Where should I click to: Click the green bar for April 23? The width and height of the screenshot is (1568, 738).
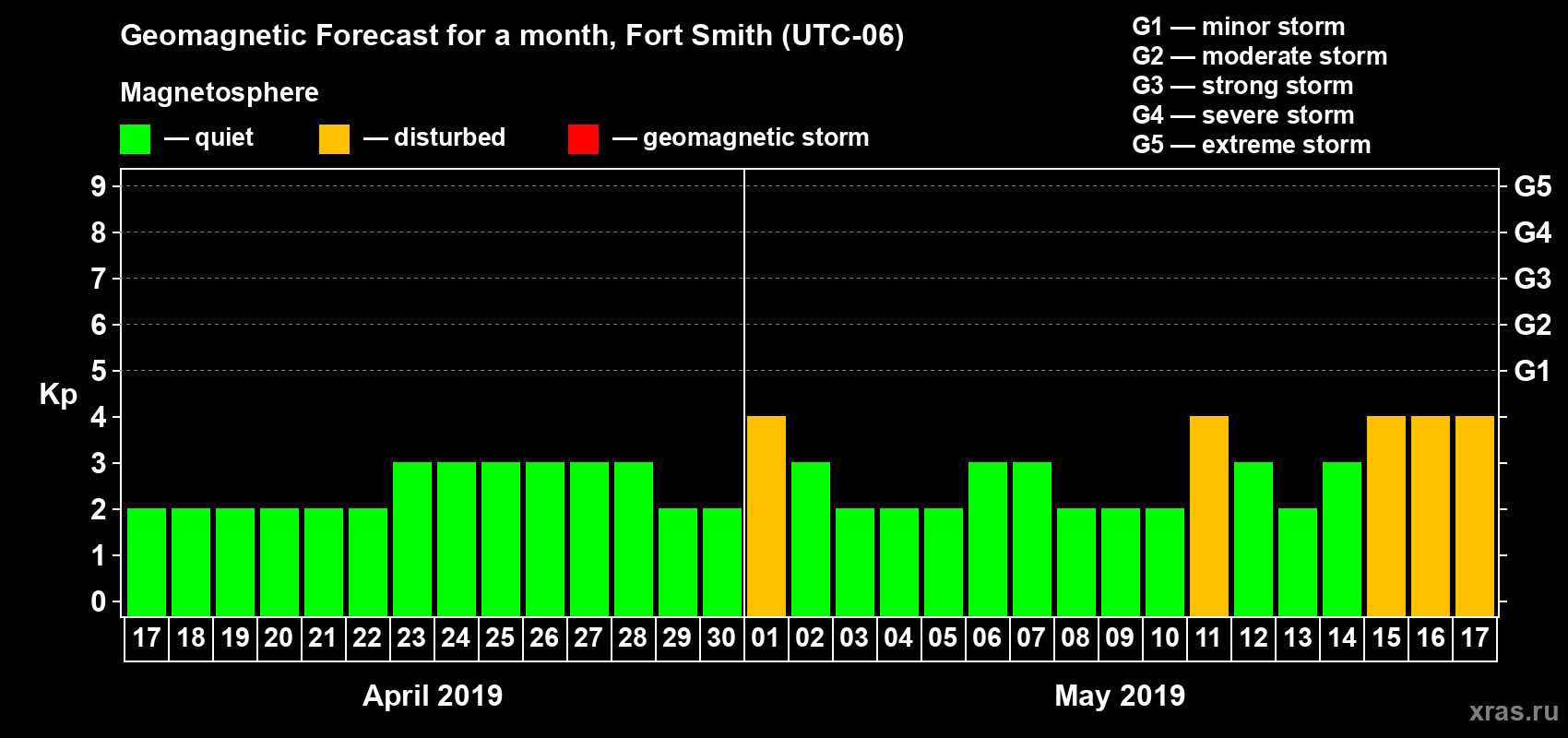(411, 539)
